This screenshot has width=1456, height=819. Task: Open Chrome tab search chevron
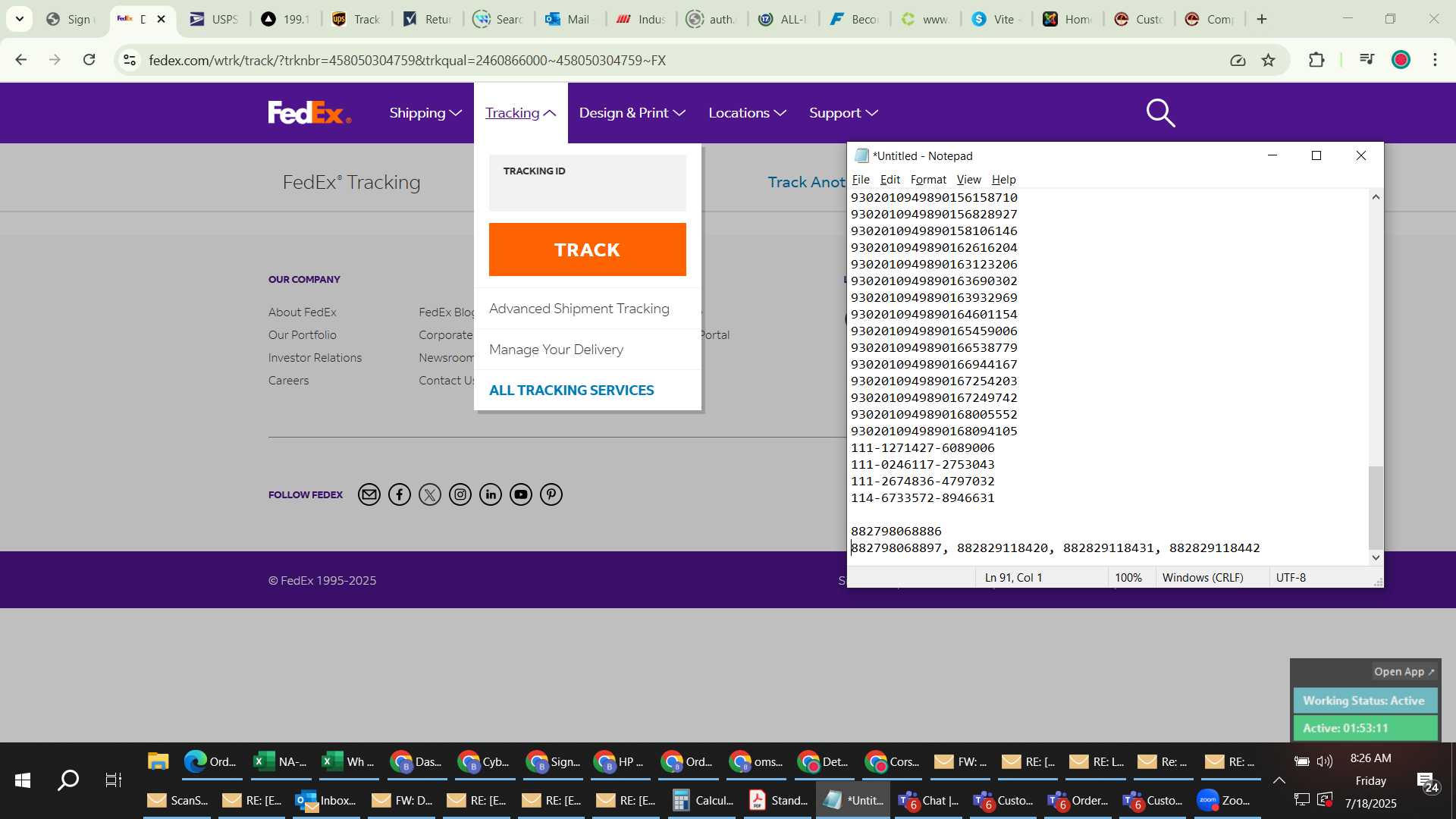point(19,19)
